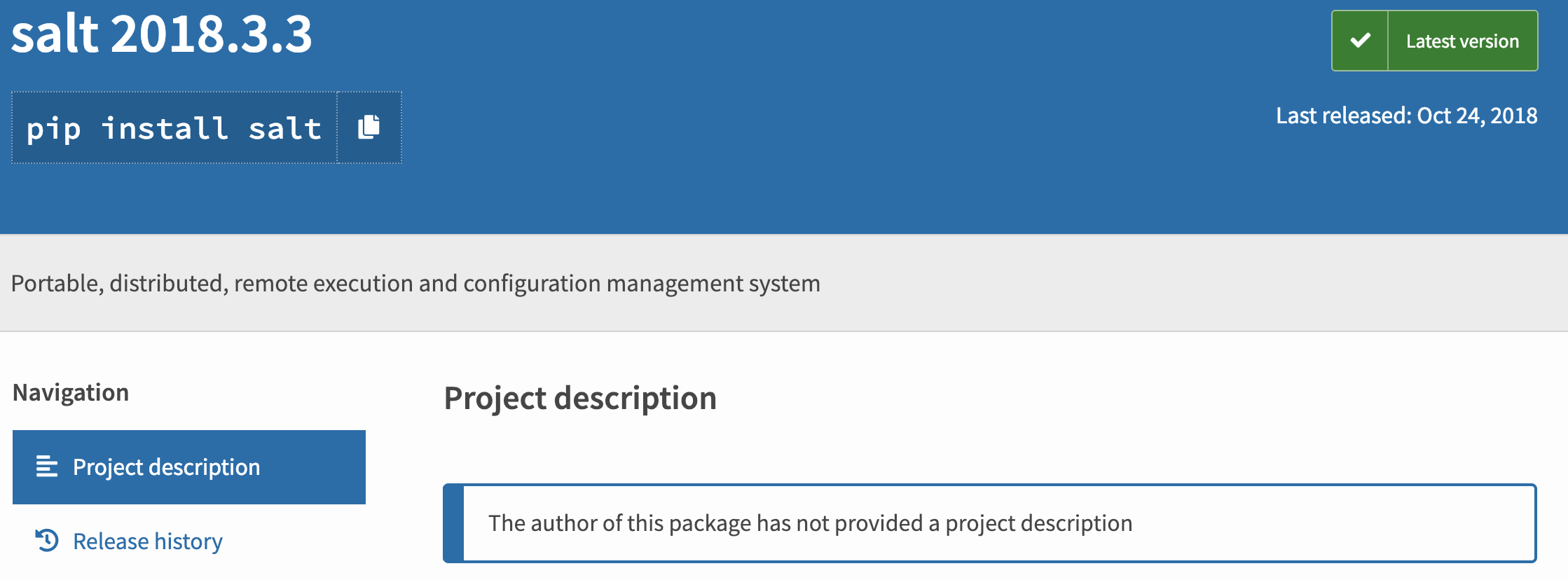Click the 'Last released: Oct 24, 2018' text

1406,116
